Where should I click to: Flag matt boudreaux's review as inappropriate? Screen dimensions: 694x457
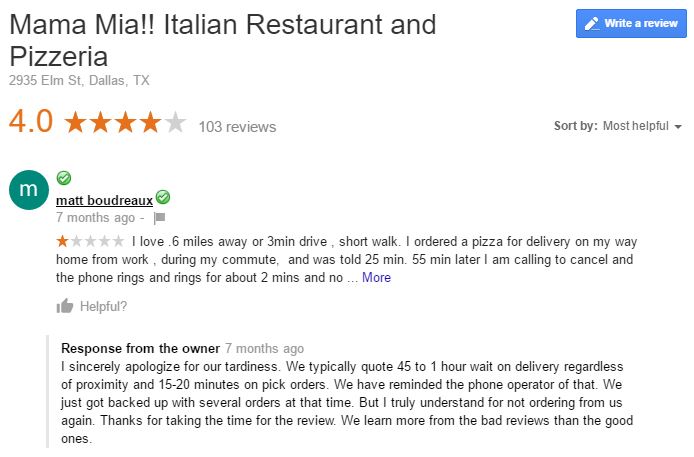(159, 217)
